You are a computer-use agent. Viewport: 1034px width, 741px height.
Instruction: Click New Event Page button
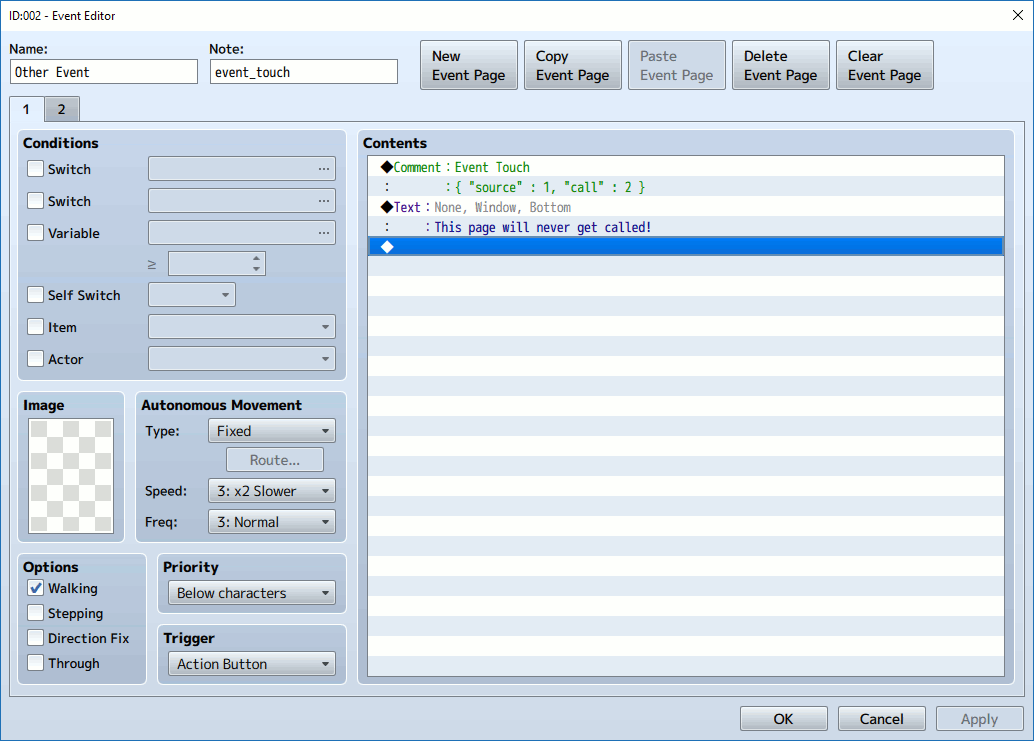(x=469, y=65)
